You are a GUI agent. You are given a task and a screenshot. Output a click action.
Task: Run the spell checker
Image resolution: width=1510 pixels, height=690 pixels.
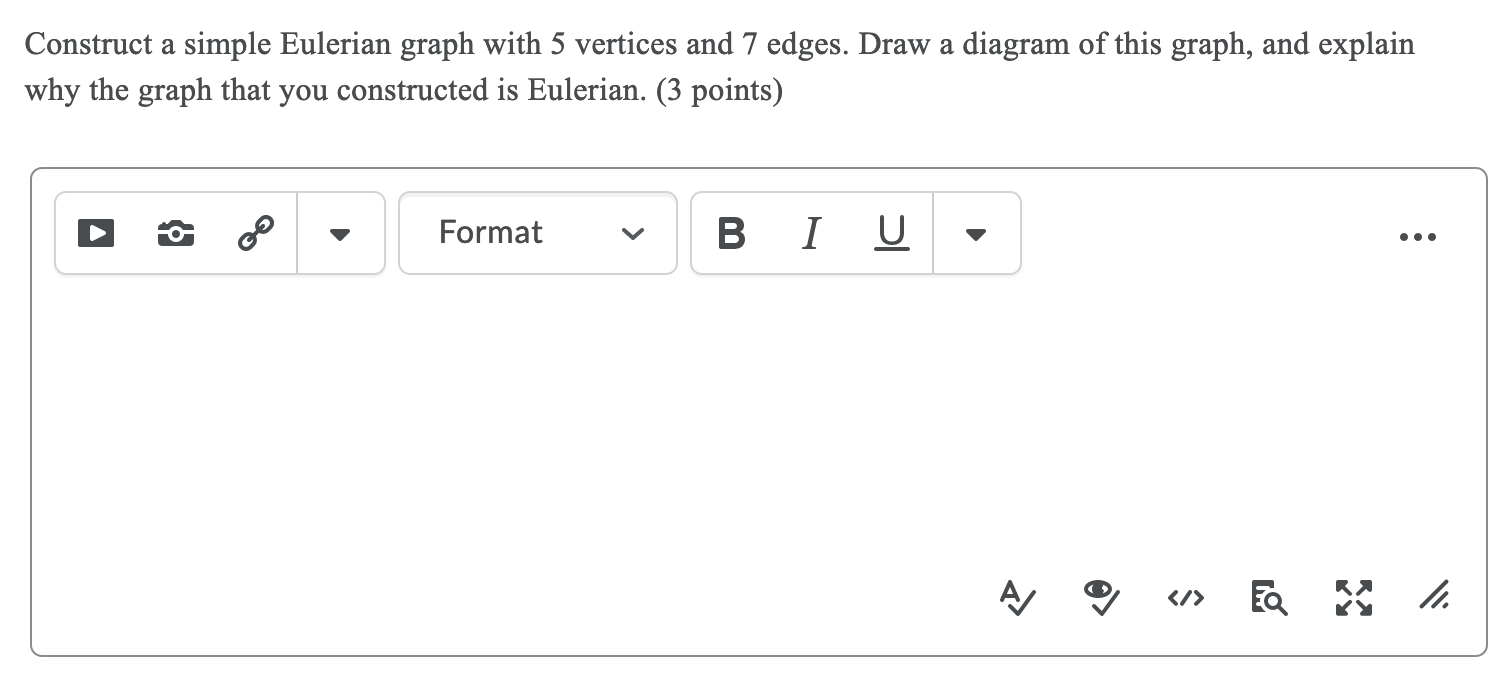(1015, 598)
